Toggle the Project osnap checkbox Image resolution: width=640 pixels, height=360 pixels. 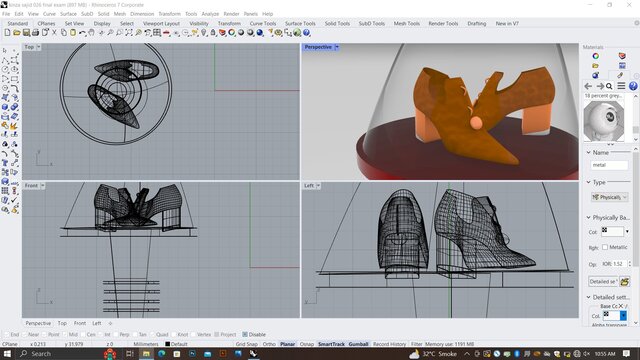point(217,334)
